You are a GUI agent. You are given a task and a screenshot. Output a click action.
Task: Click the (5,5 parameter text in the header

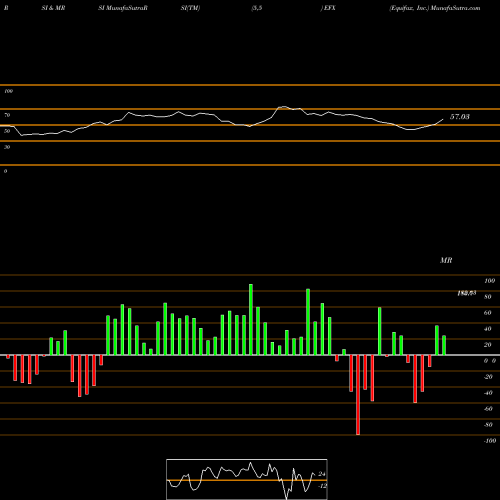(x=257, y=8)
